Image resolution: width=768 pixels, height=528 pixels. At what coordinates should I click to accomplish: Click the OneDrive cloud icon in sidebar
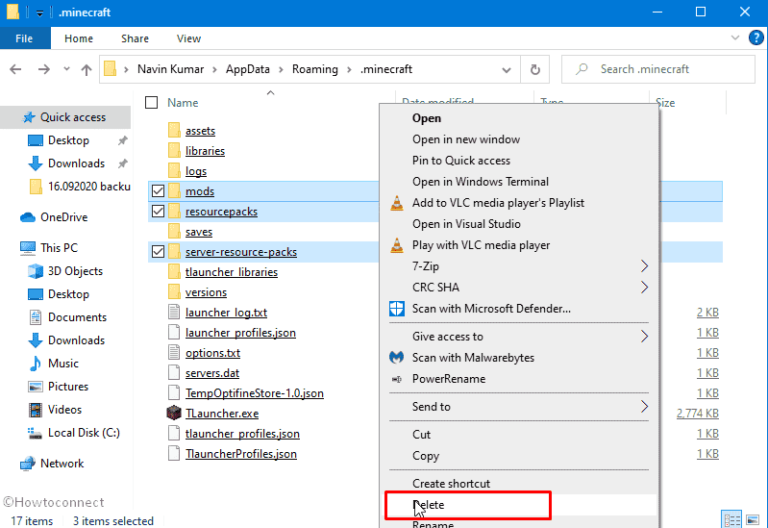[x=28, y=217]
